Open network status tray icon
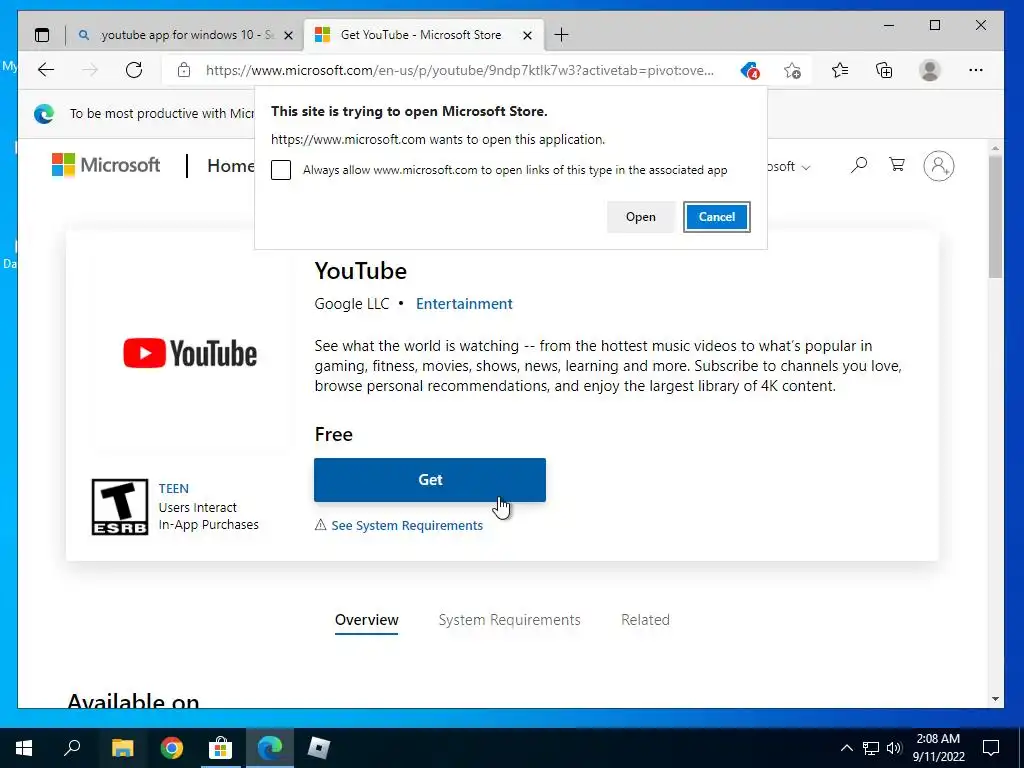This screenshot has width=1024, height=768. [871, 748]
